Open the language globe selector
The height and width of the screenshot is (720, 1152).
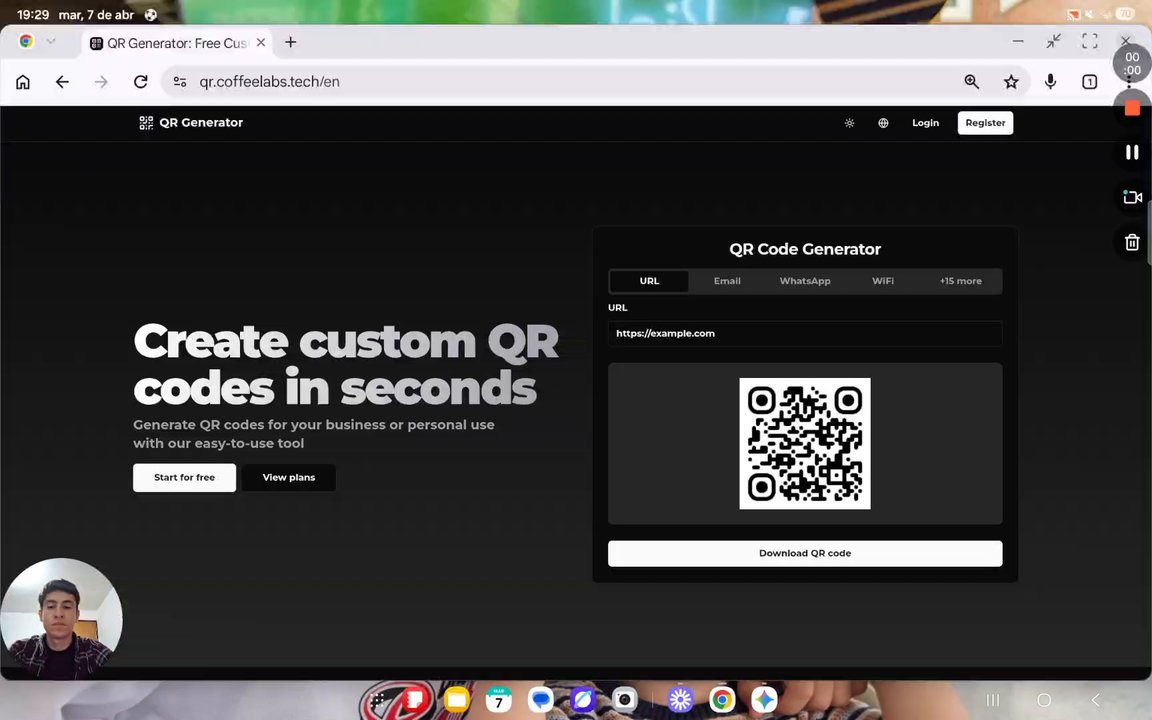(x=883, y=123)
